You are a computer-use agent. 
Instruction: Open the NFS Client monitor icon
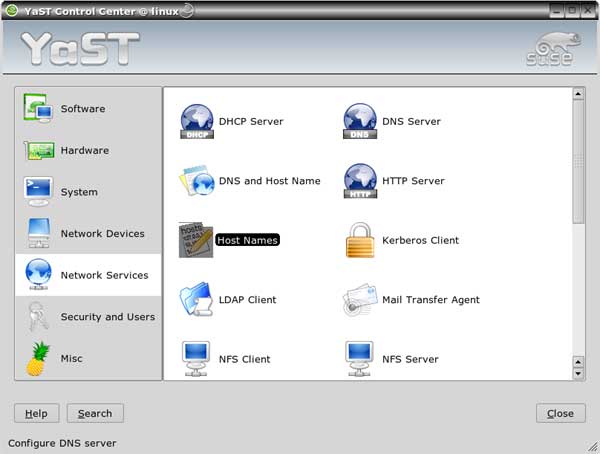pos(196,359)
